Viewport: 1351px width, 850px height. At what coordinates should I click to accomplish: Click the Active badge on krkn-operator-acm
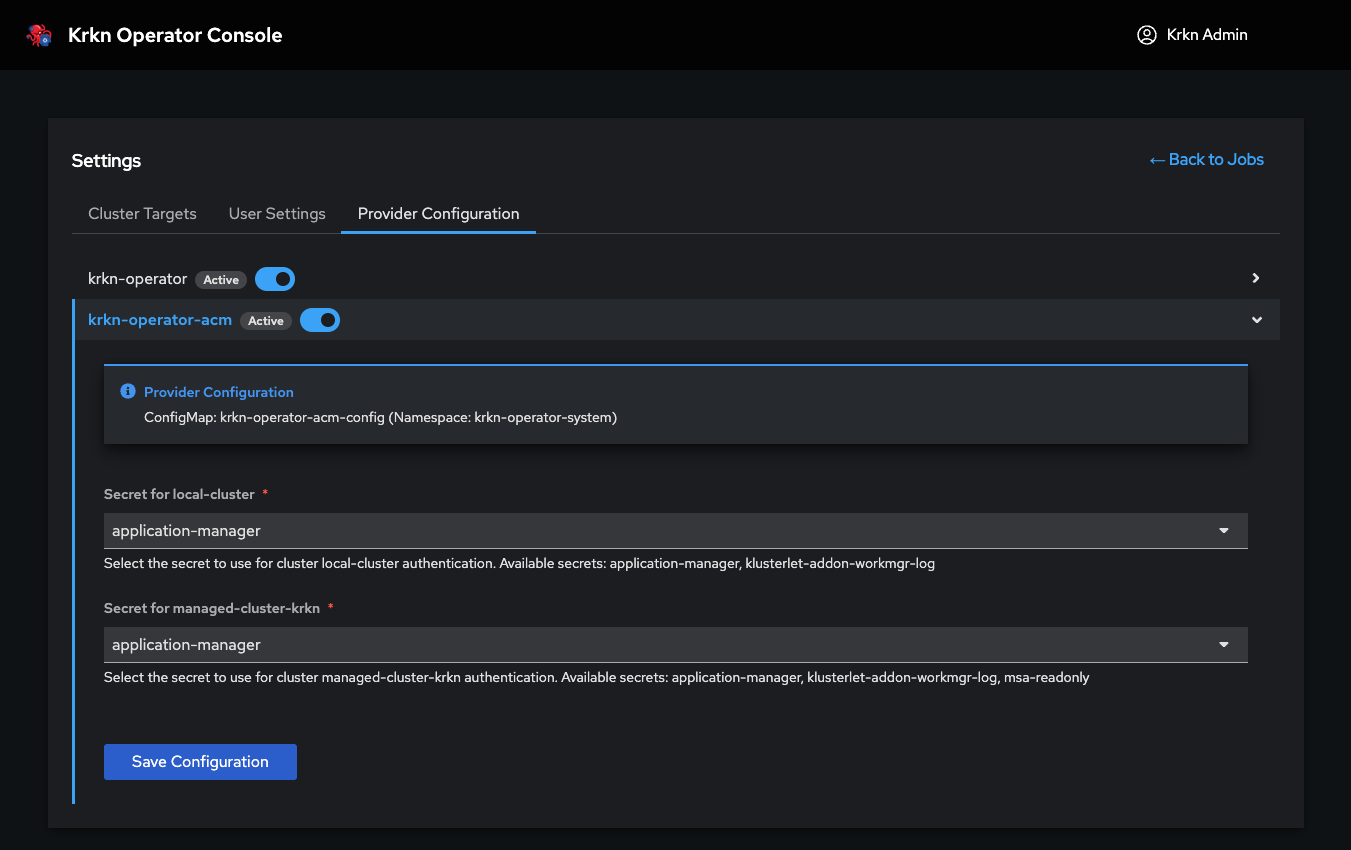(x=266, y=320)
